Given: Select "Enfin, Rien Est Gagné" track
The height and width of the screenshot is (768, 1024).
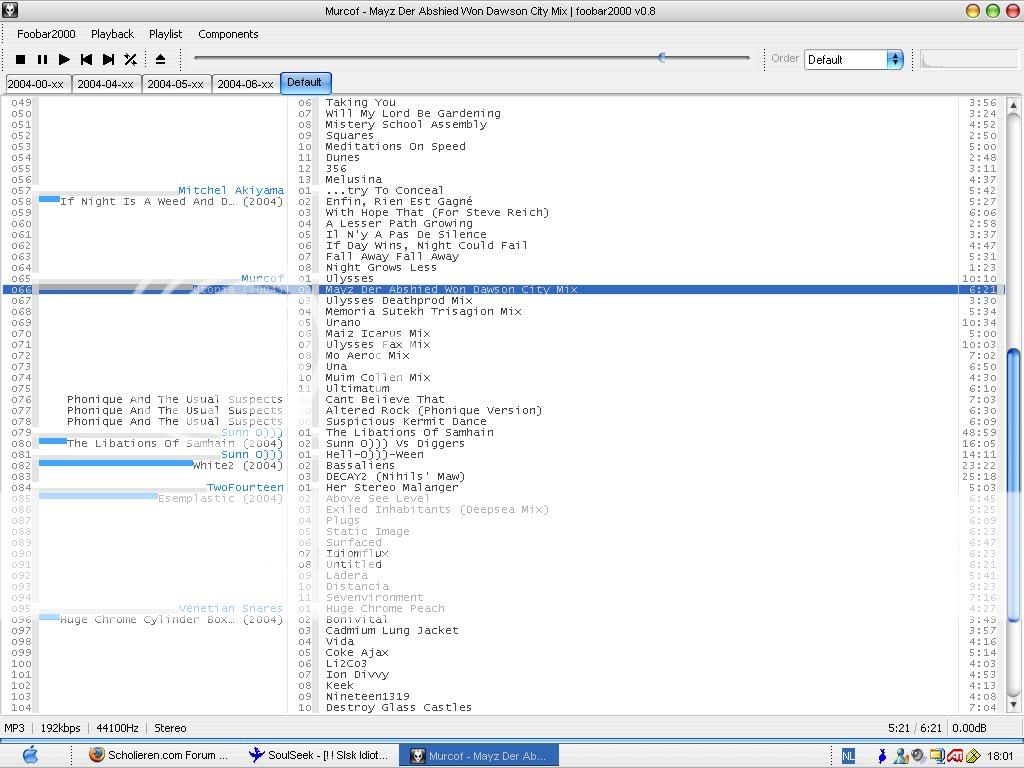Looking at the screenshot, I should point(398,202).
